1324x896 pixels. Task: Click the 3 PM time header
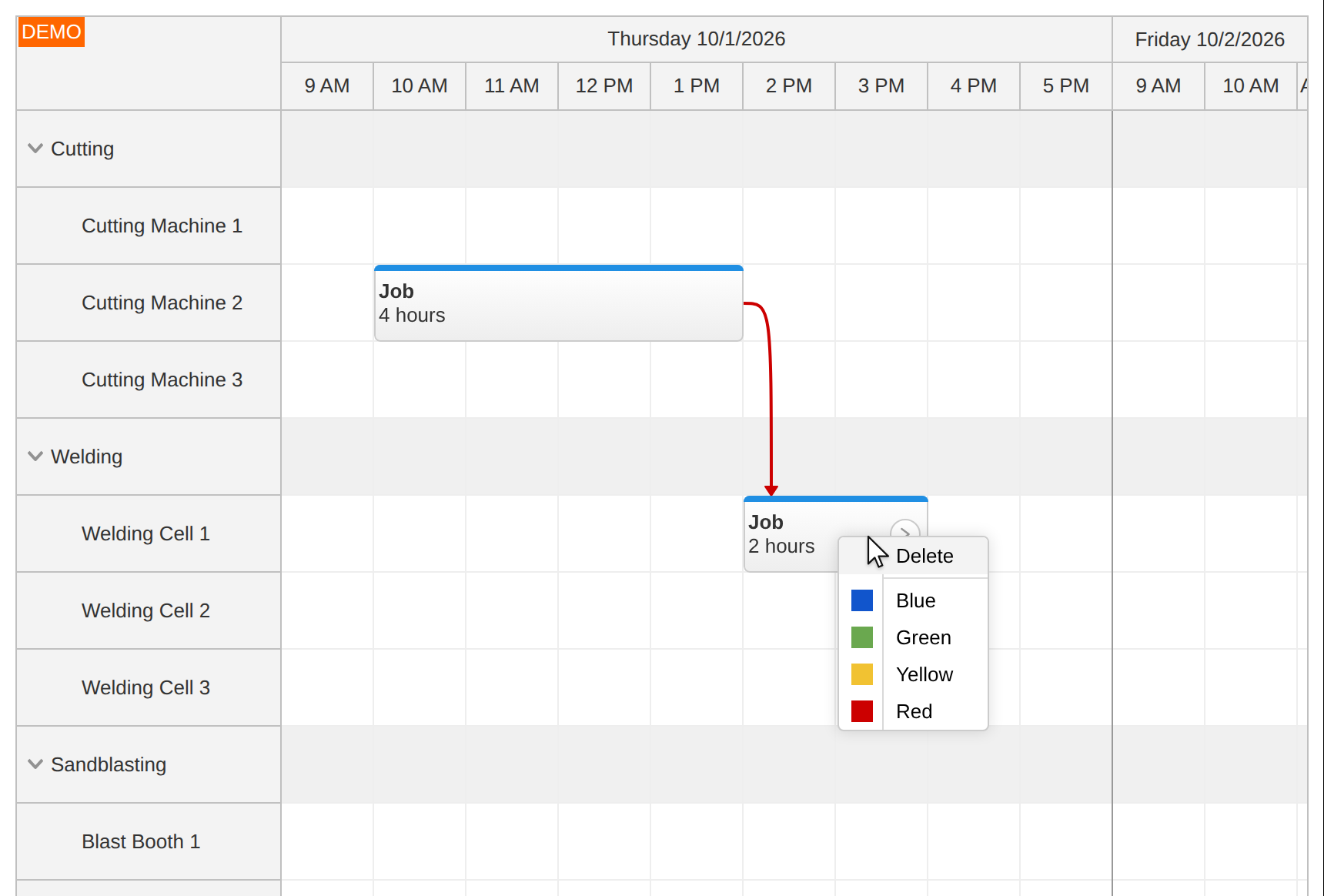click(x=881, y=85)
